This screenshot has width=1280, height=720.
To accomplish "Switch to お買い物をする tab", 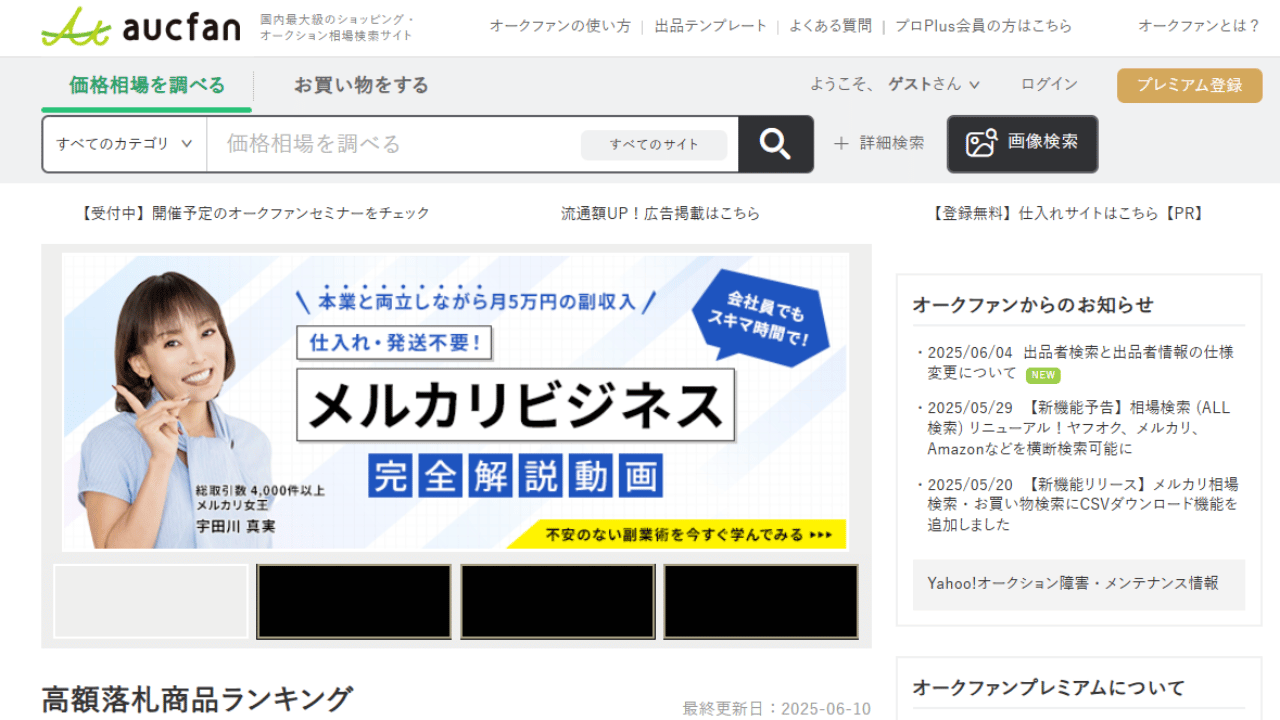I will (x=361, y=85).
